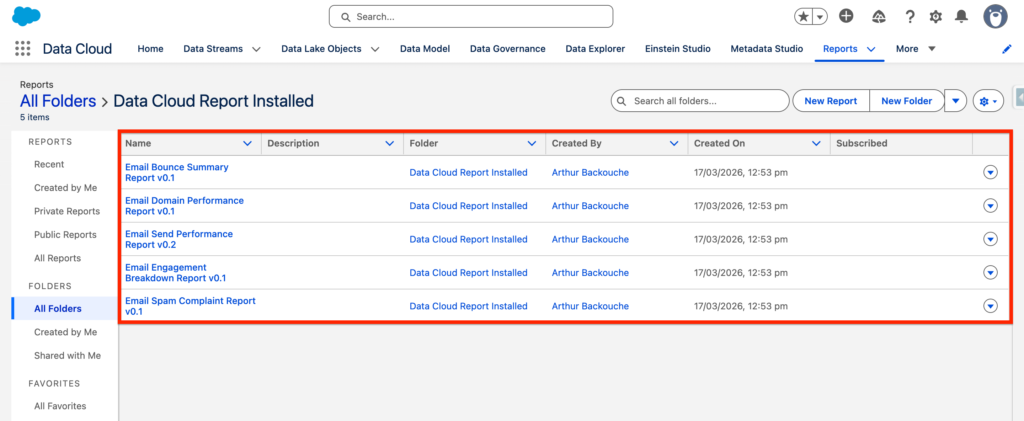Click the Salesforce cloud logo
This screenshot has height=421, width=1024.
[26, 16]
